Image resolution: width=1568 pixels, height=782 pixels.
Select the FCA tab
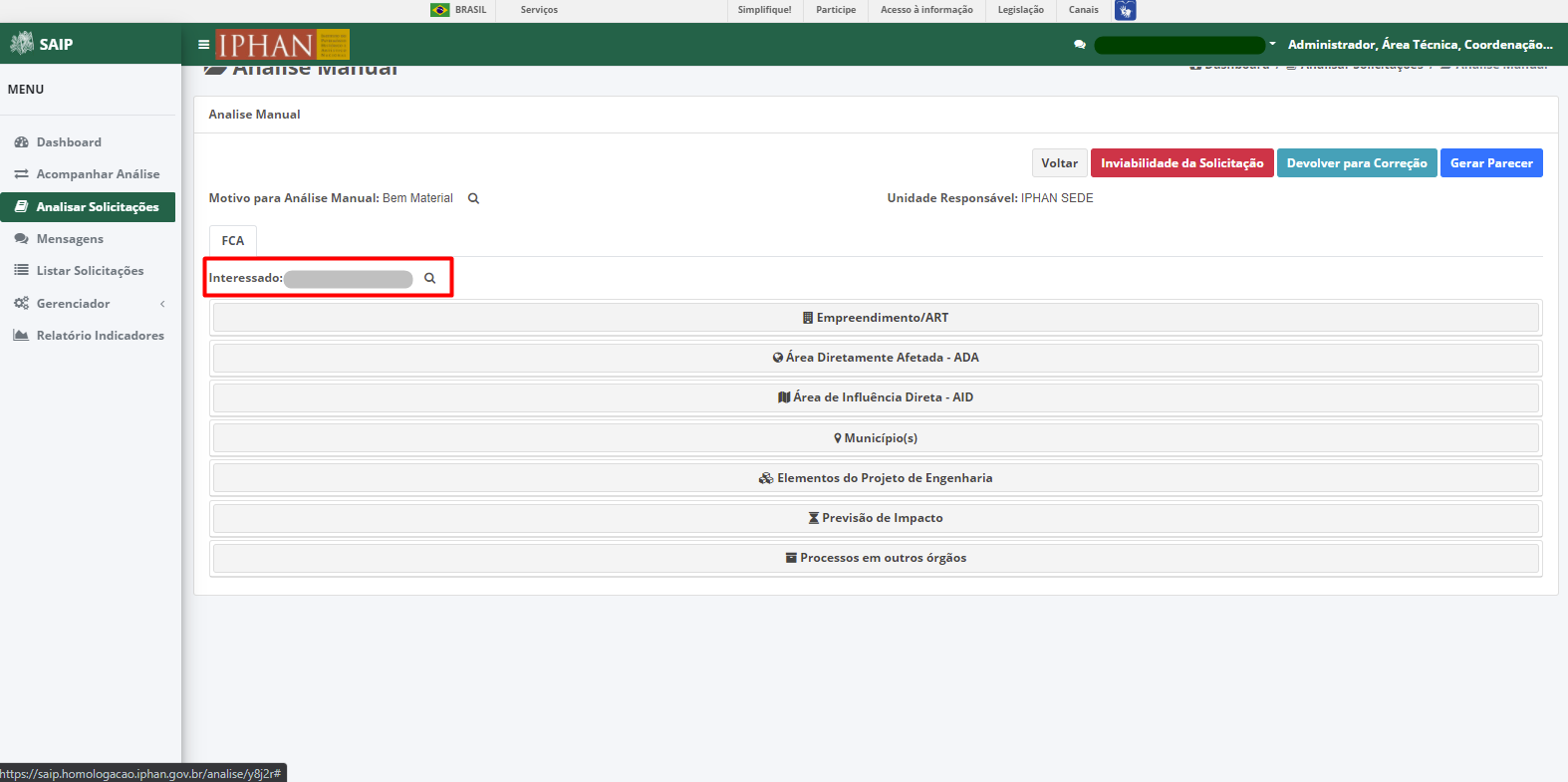click(233, 241)
